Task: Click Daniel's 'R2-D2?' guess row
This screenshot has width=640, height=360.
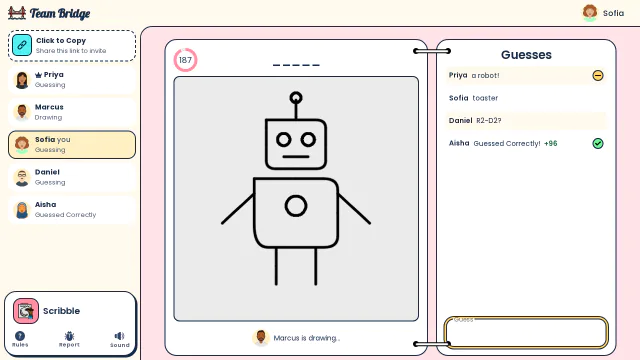Action: [x=526, y=120]
